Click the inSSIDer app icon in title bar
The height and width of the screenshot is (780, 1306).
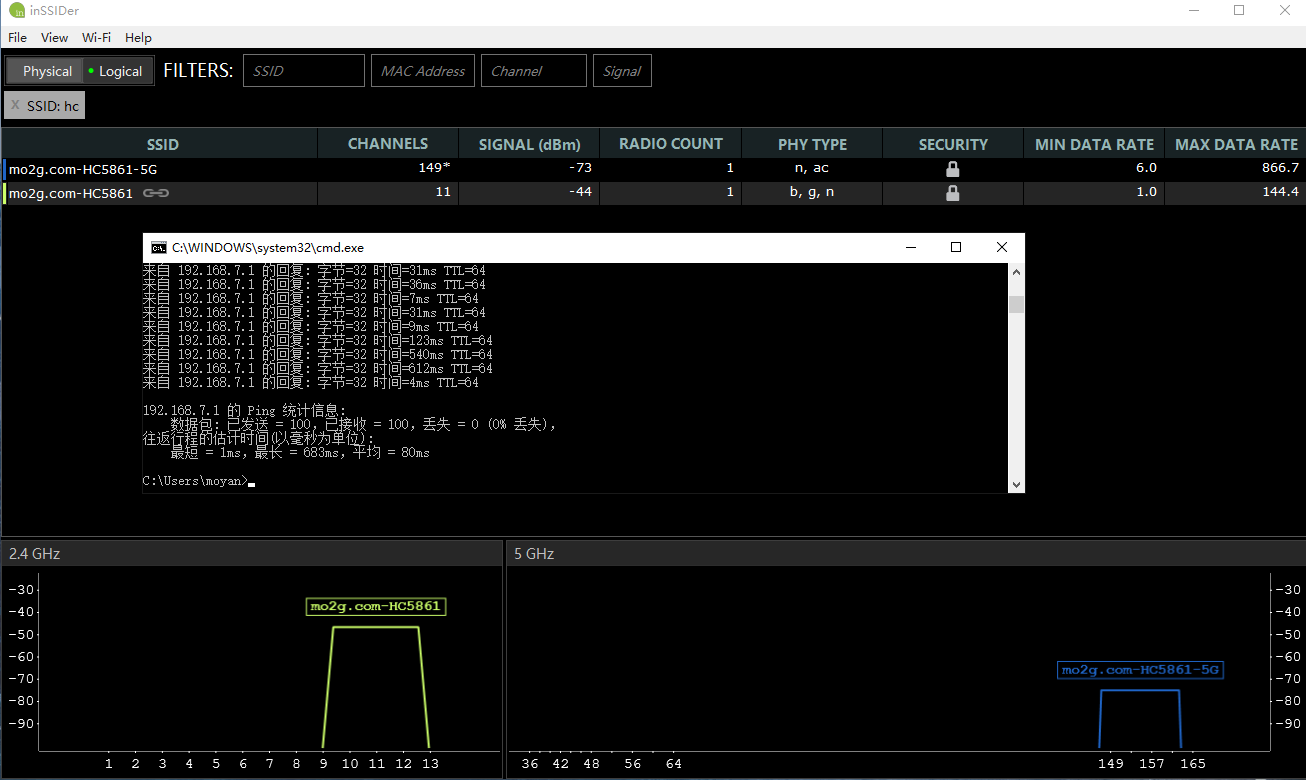click(x=17, y=10)
